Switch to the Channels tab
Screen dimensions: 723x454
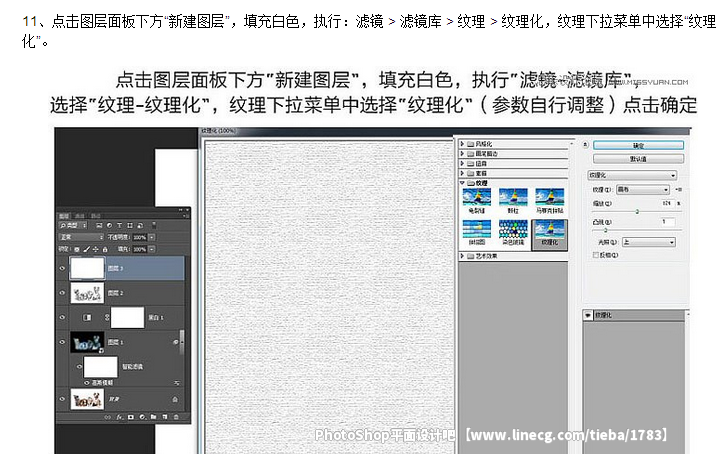(80, 216)
